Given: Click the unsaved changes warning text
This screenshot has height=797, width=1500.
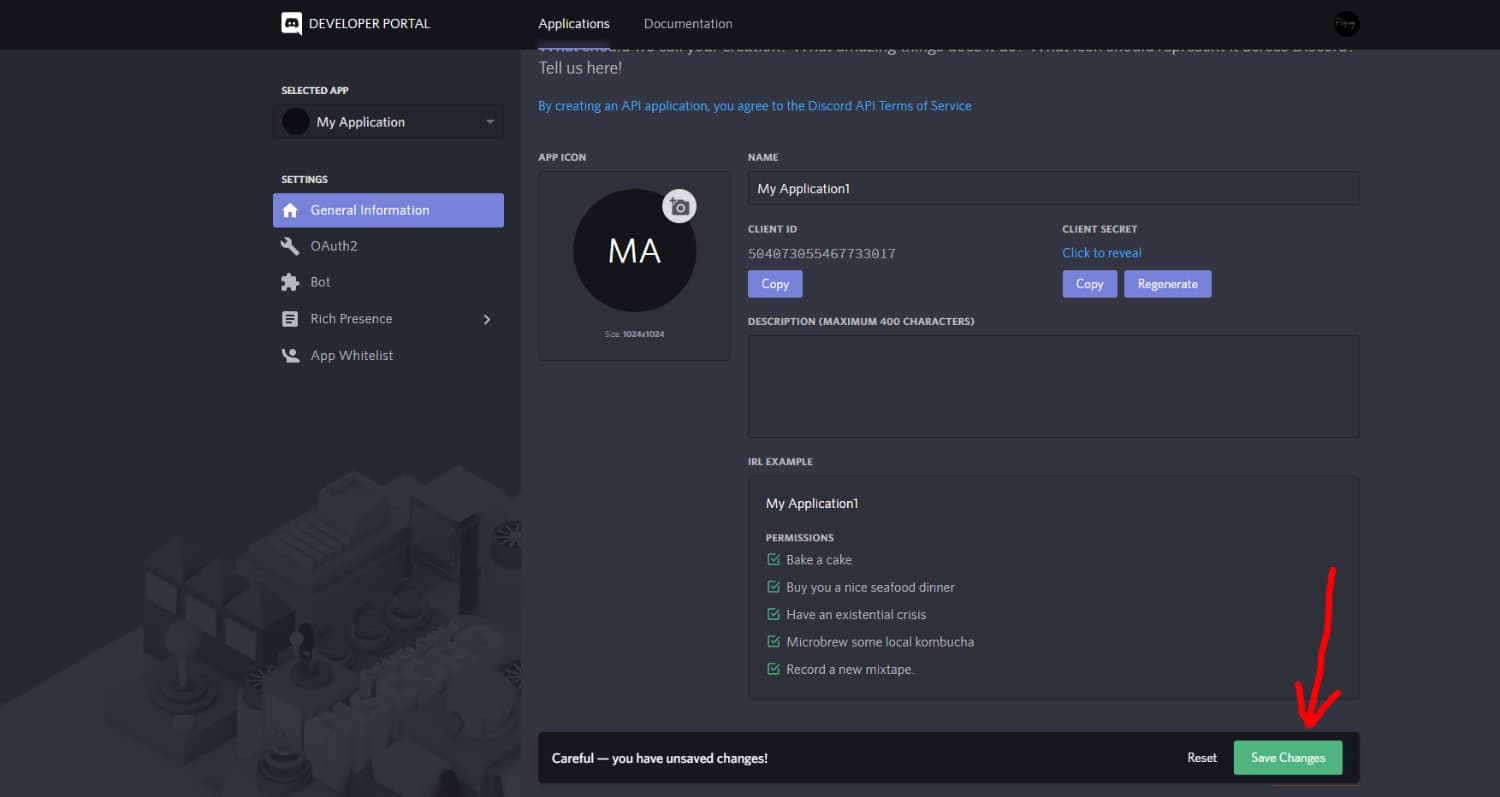Looking at the screenshot, I should tap(660, 758).
